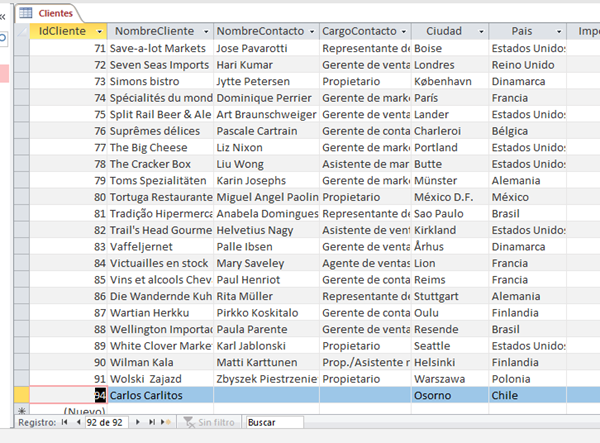Click the cell 'Liu Wong'

point(266,164)
